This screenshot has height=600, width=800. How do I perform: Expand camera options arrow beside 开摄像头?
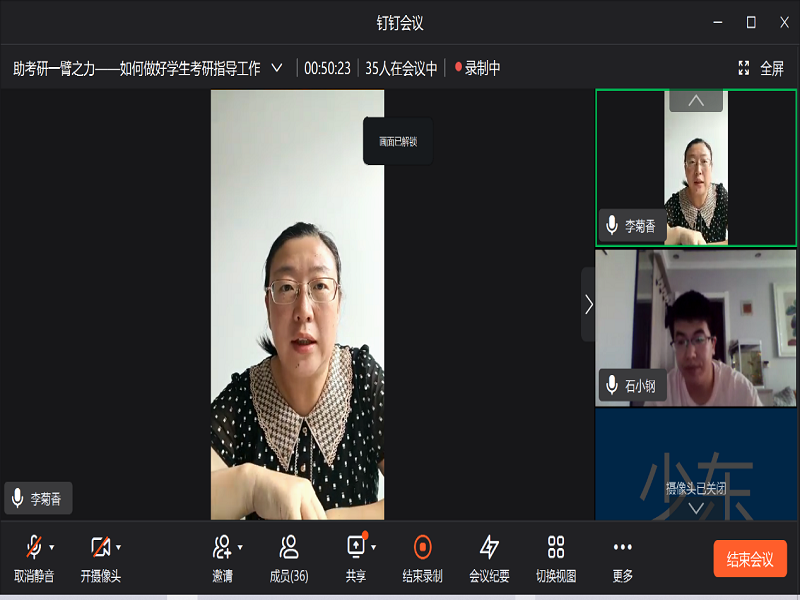pos(118,547)
